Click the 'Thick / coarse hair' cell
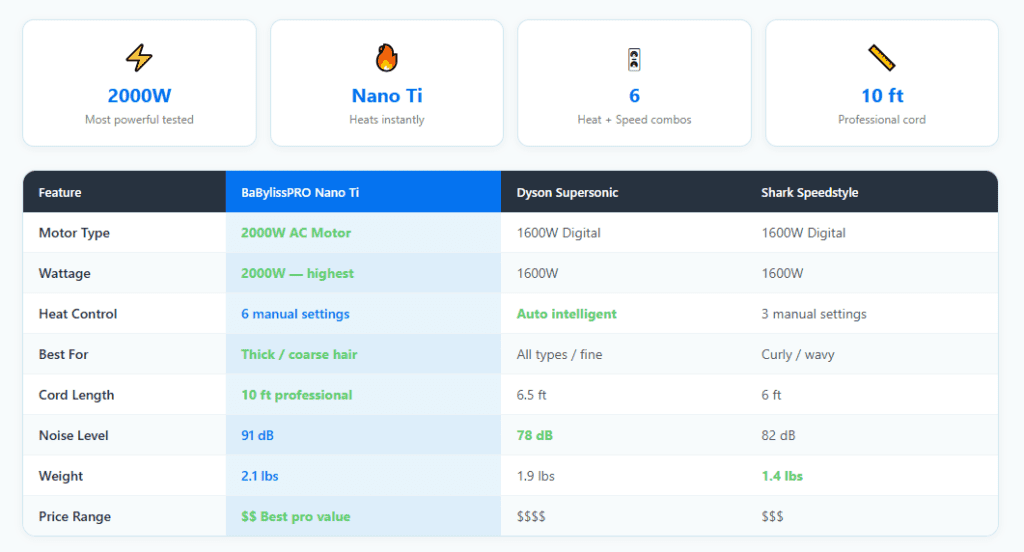 pos(299,354)
